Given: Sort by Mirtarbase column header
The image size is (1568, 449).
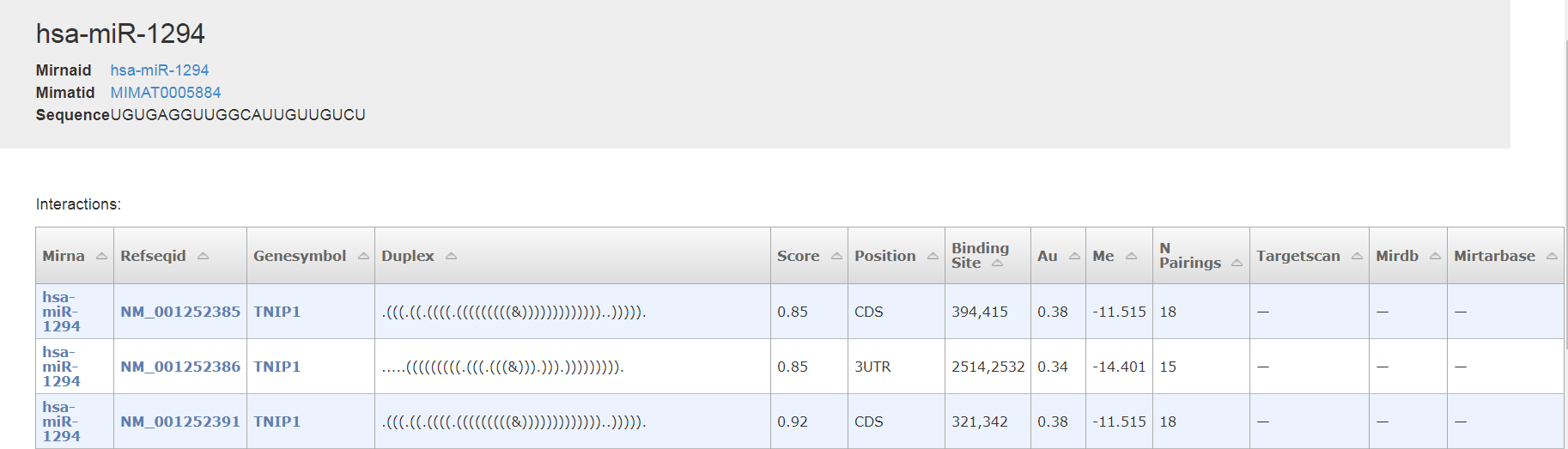Looking at the screenshot, I should click(1494, 256).
